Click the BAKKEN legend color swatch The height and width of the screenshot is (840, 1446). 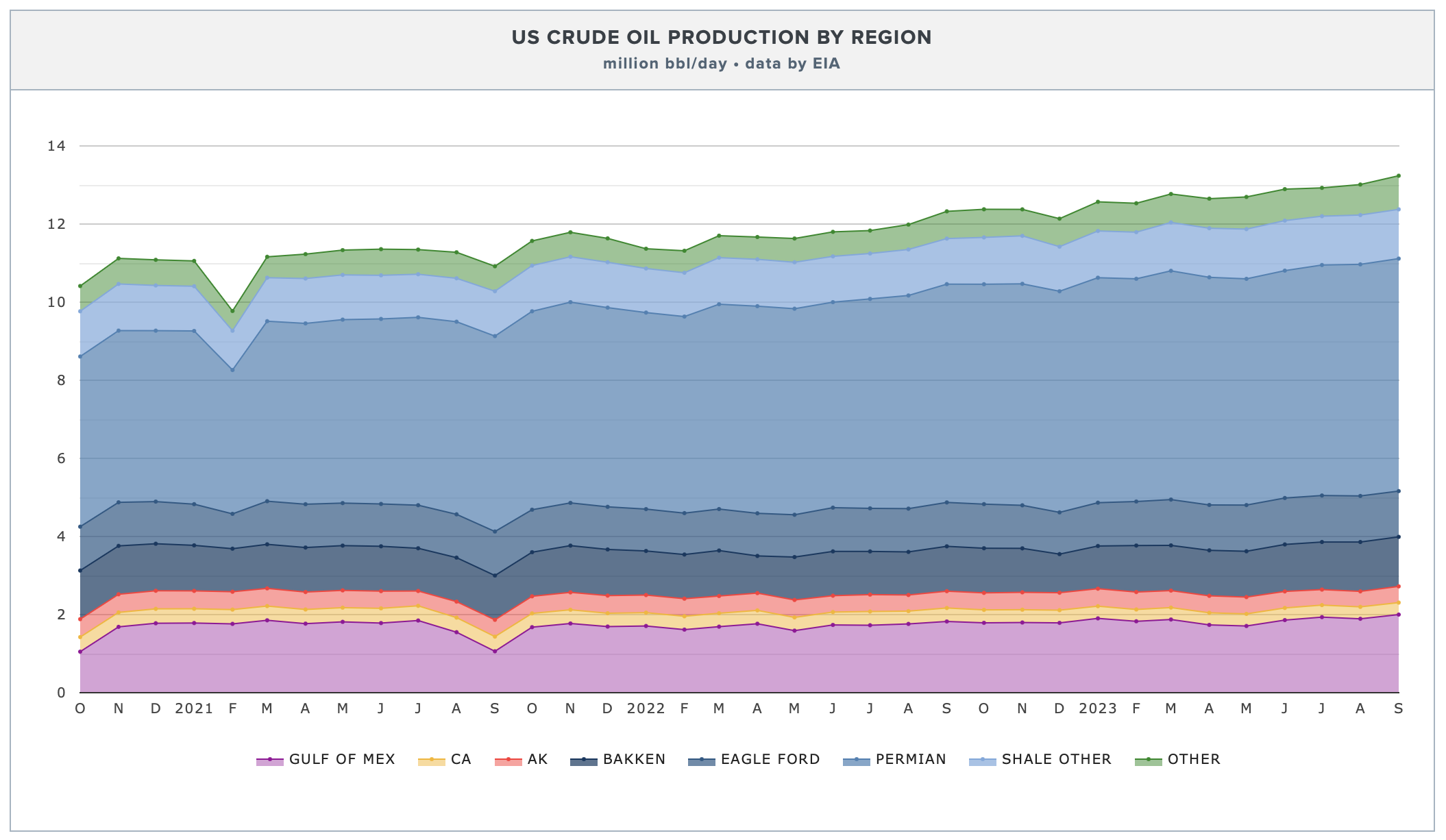point(584,760)
